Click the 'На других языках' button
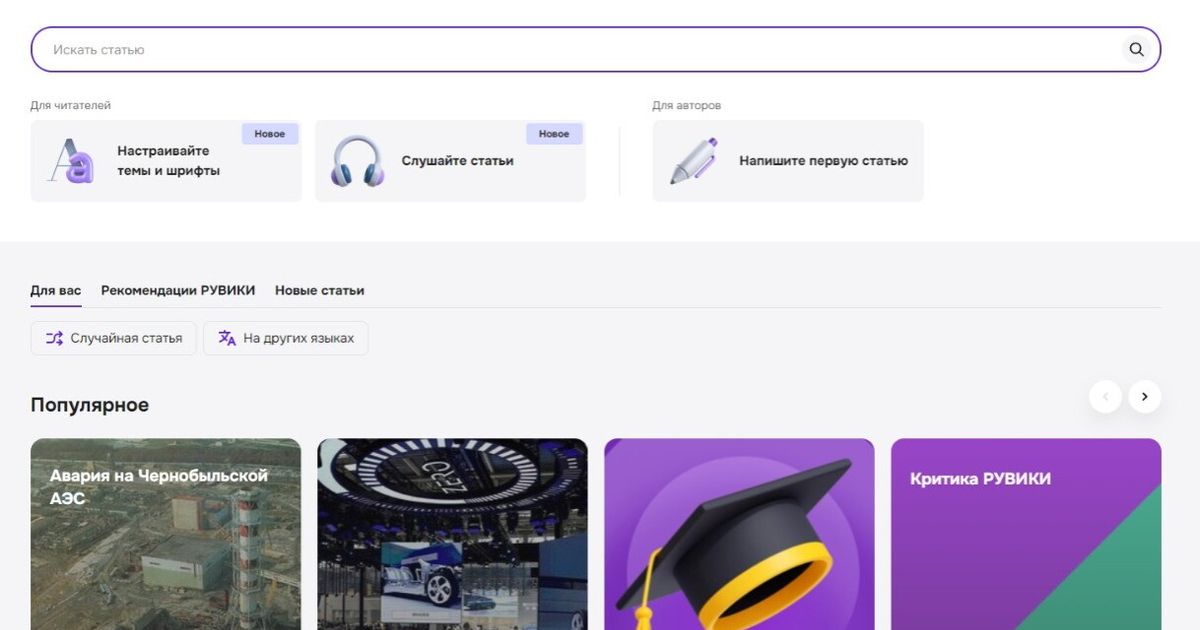 click(x=286, y=338)
